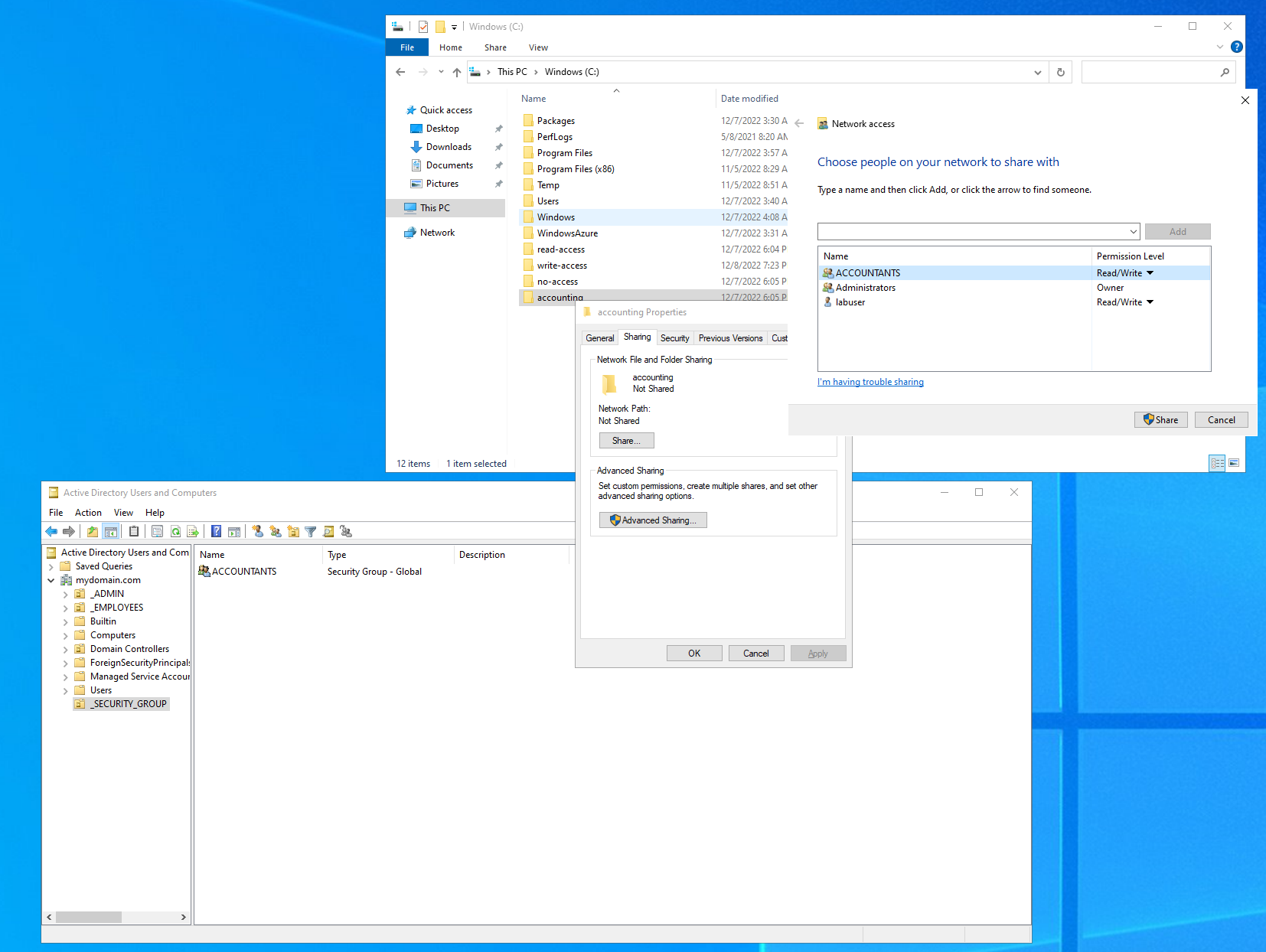Expand the Domain Controllers node
Screen dimensions: 1266x952
click(66, 649)
